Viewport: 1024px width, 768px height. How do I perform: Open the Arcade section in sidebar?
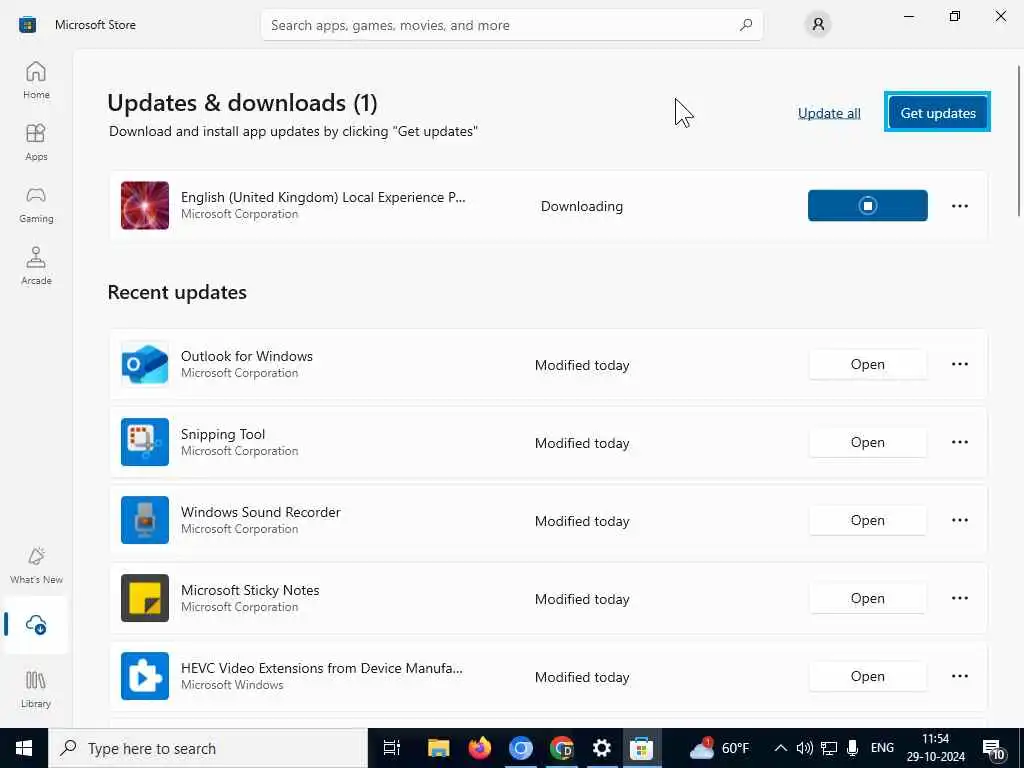click(x=36, y=266)
